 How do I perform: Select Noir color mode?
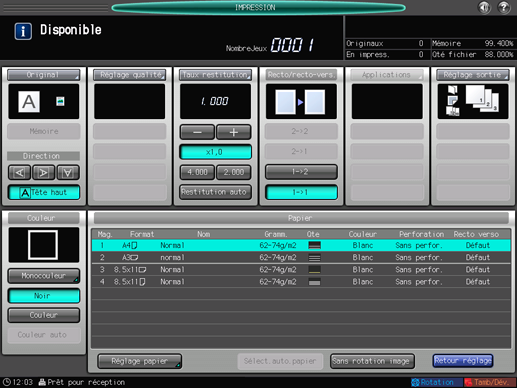pos(44,296)
